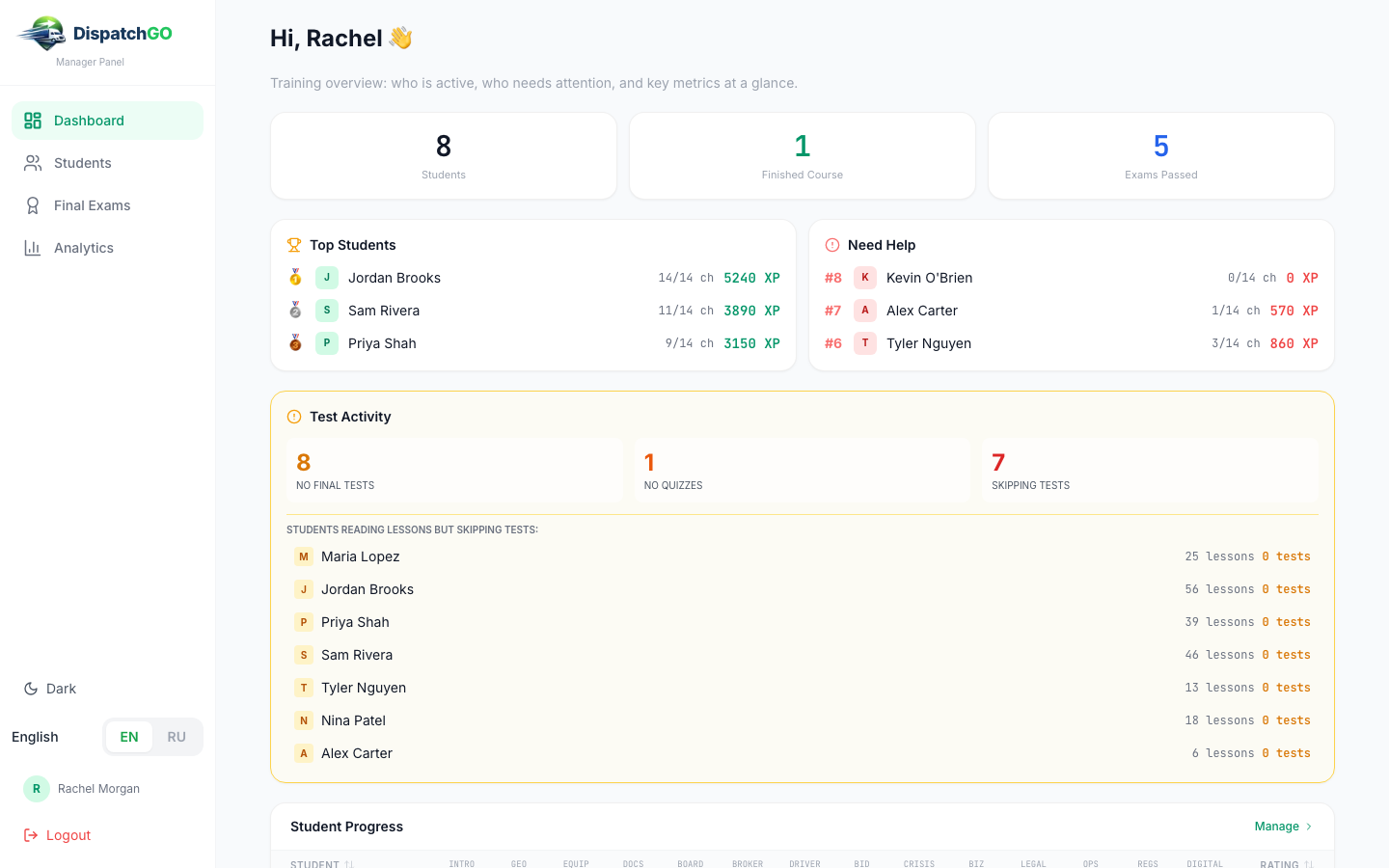Toggle Dark theme label
The image size is (1389, 868).
point(61,689)
